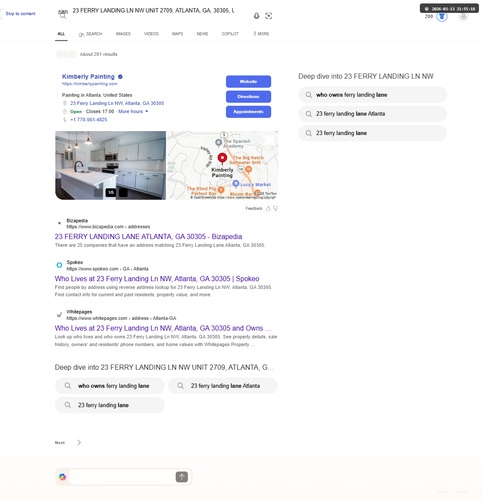Click the red Kimberly Painting map pin

(222, 158)
